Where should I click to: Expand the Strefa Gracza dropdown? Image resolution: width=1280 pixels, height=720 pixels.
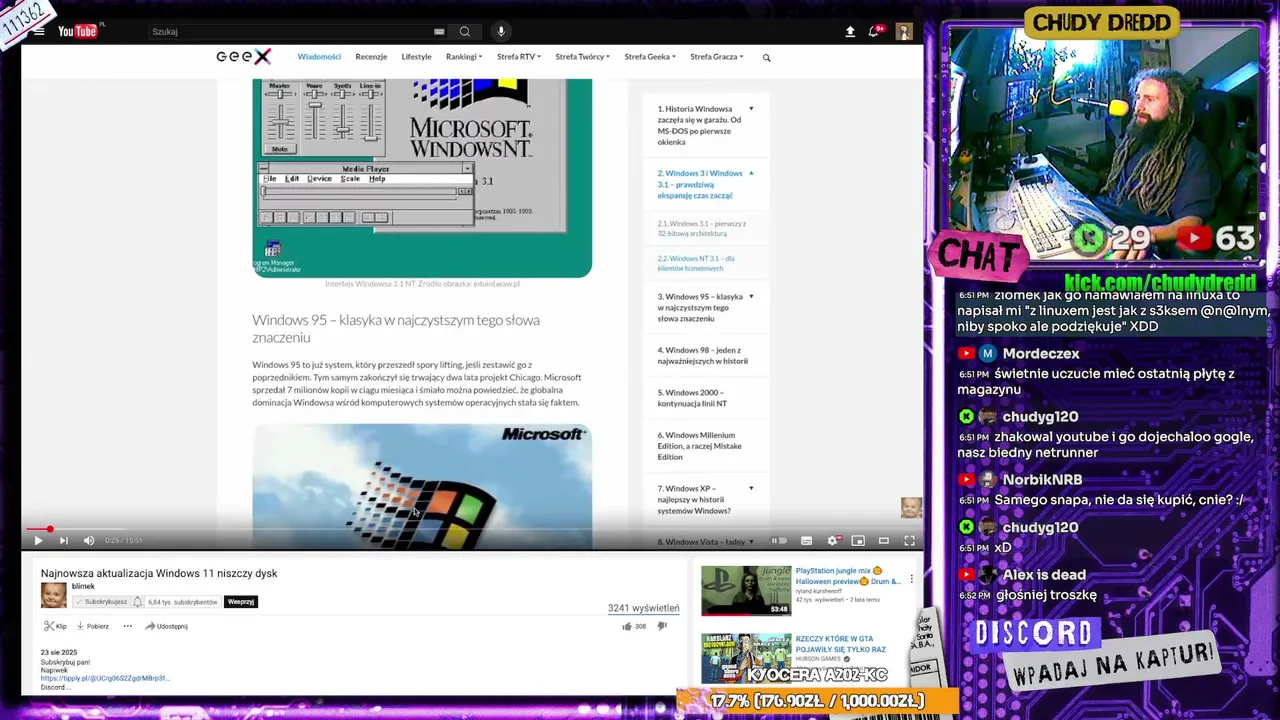[x=717, y=57]
